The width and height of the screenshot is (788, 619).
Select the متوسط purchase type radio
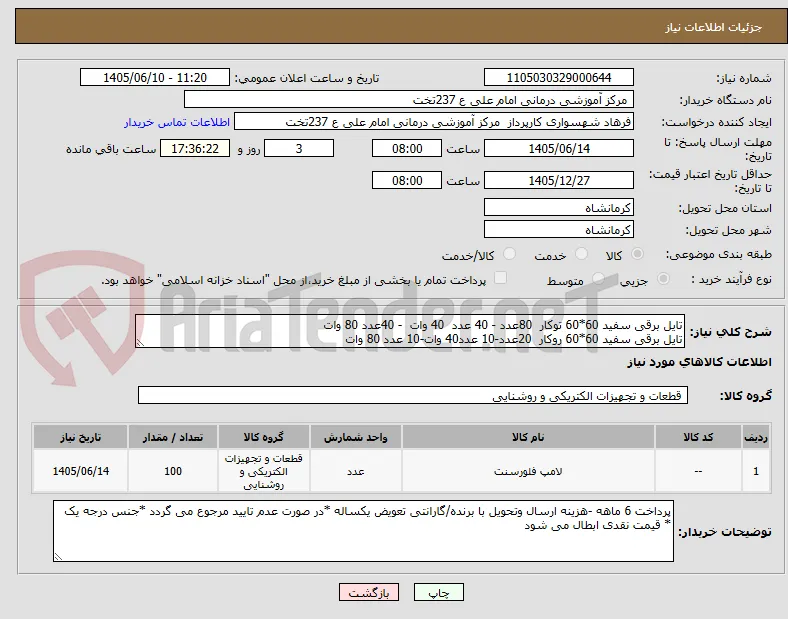pyautogui.click(x=598, y=278)
